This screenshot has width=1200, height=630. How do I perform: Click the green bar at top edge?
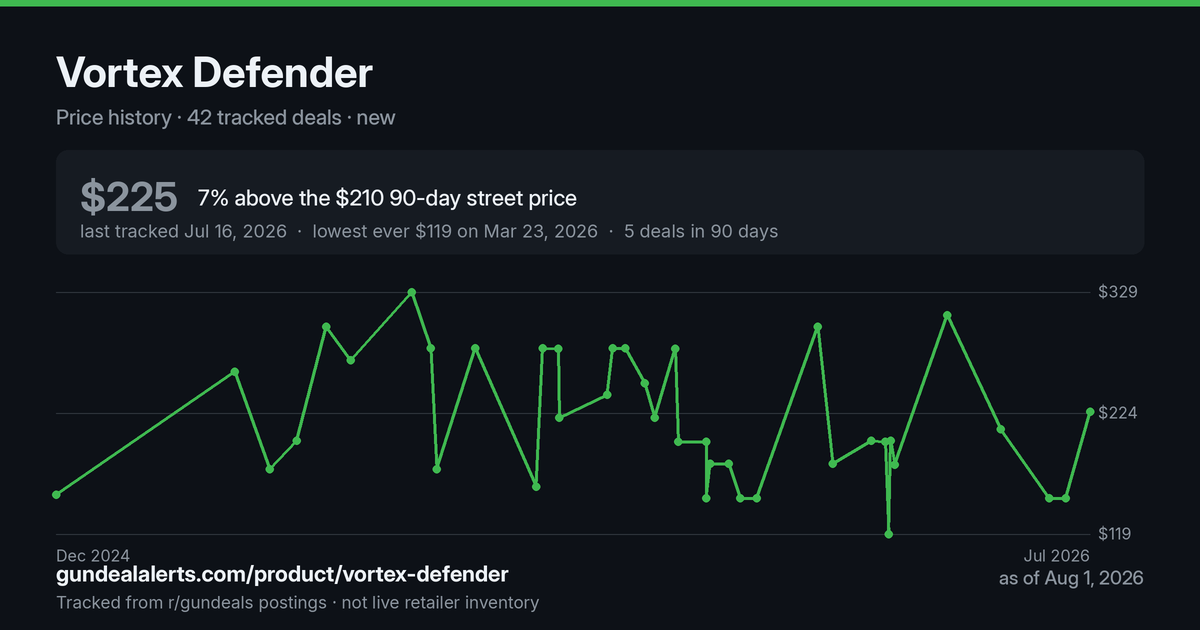pyautogui.click(x=600, y=3)
